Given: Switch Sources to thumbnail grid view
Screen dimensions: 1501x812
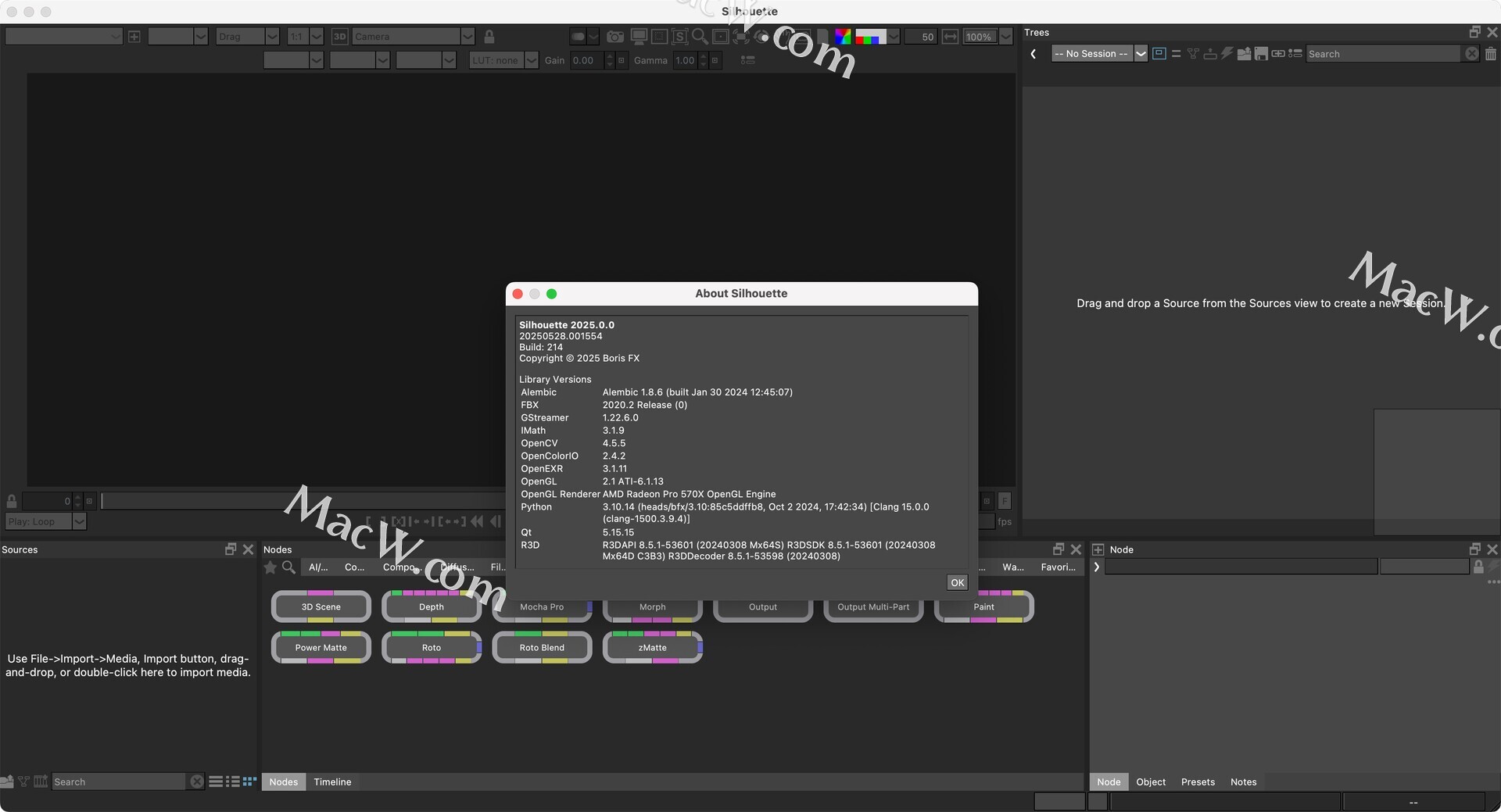Looking at the screenshot, I should click(x=249, y=782).
